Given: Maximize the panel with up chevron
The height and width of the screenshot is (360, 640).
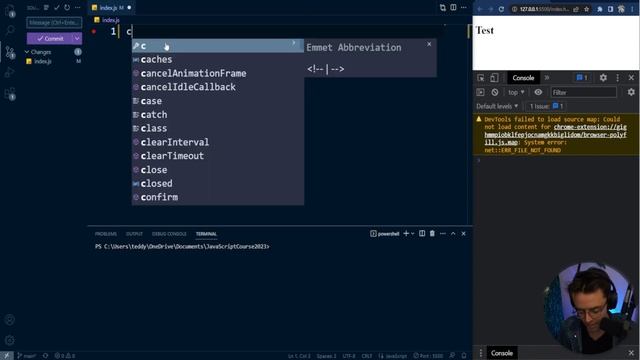Looking at the screenshot, I should click(x=453, y=233).
